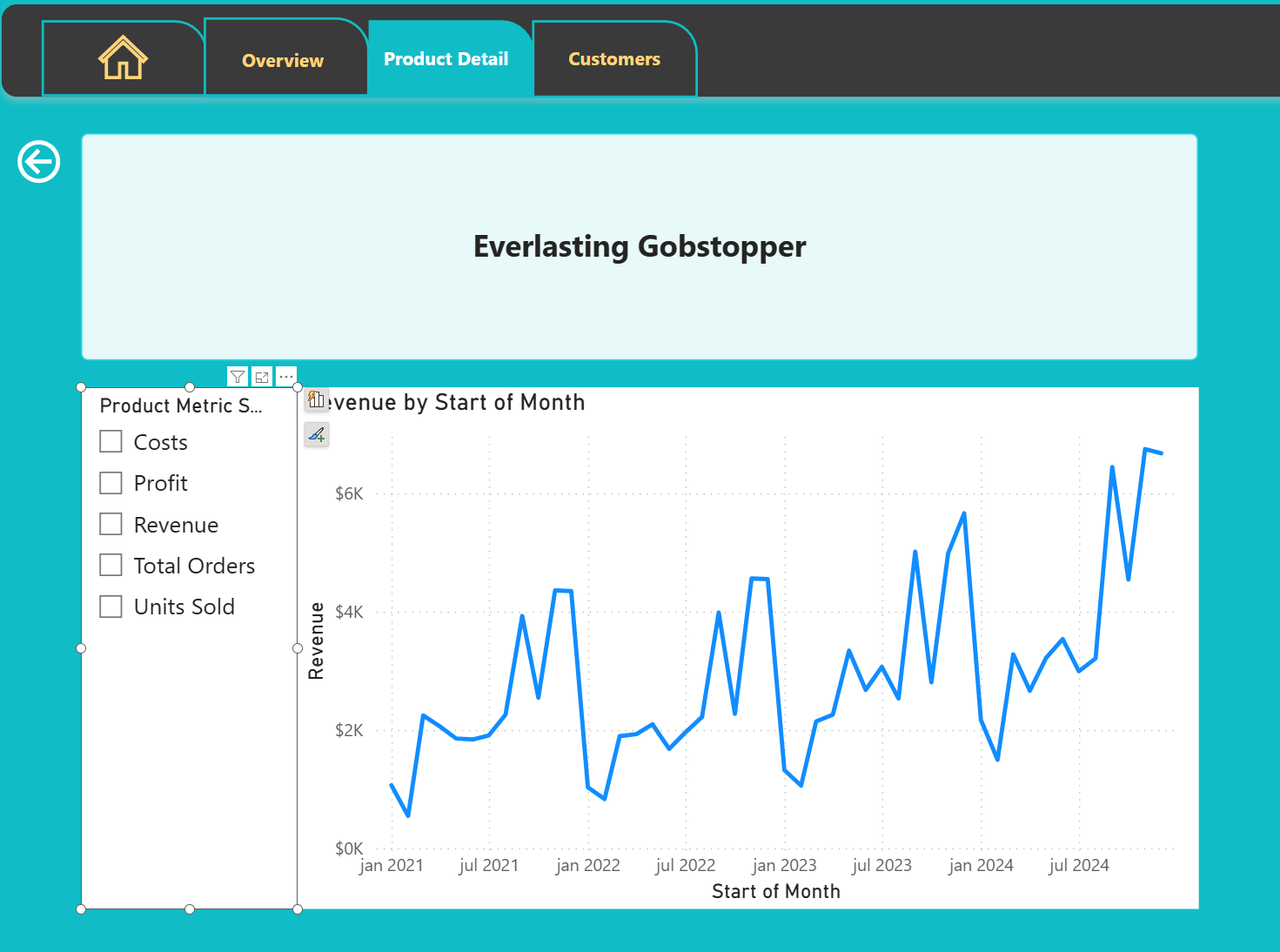Check the Costs checkbox

click(111, 442)
